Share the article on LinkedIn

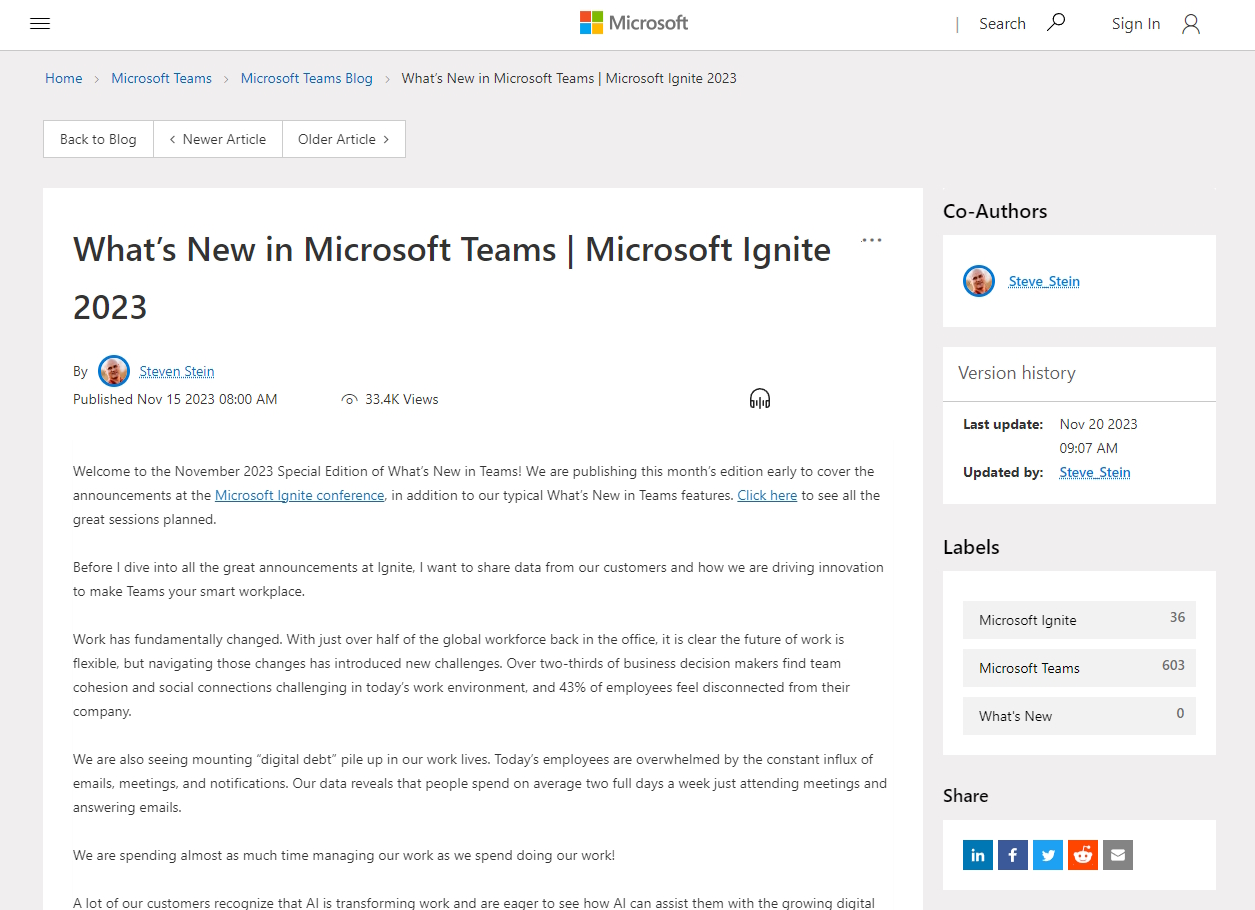[977, 855]
